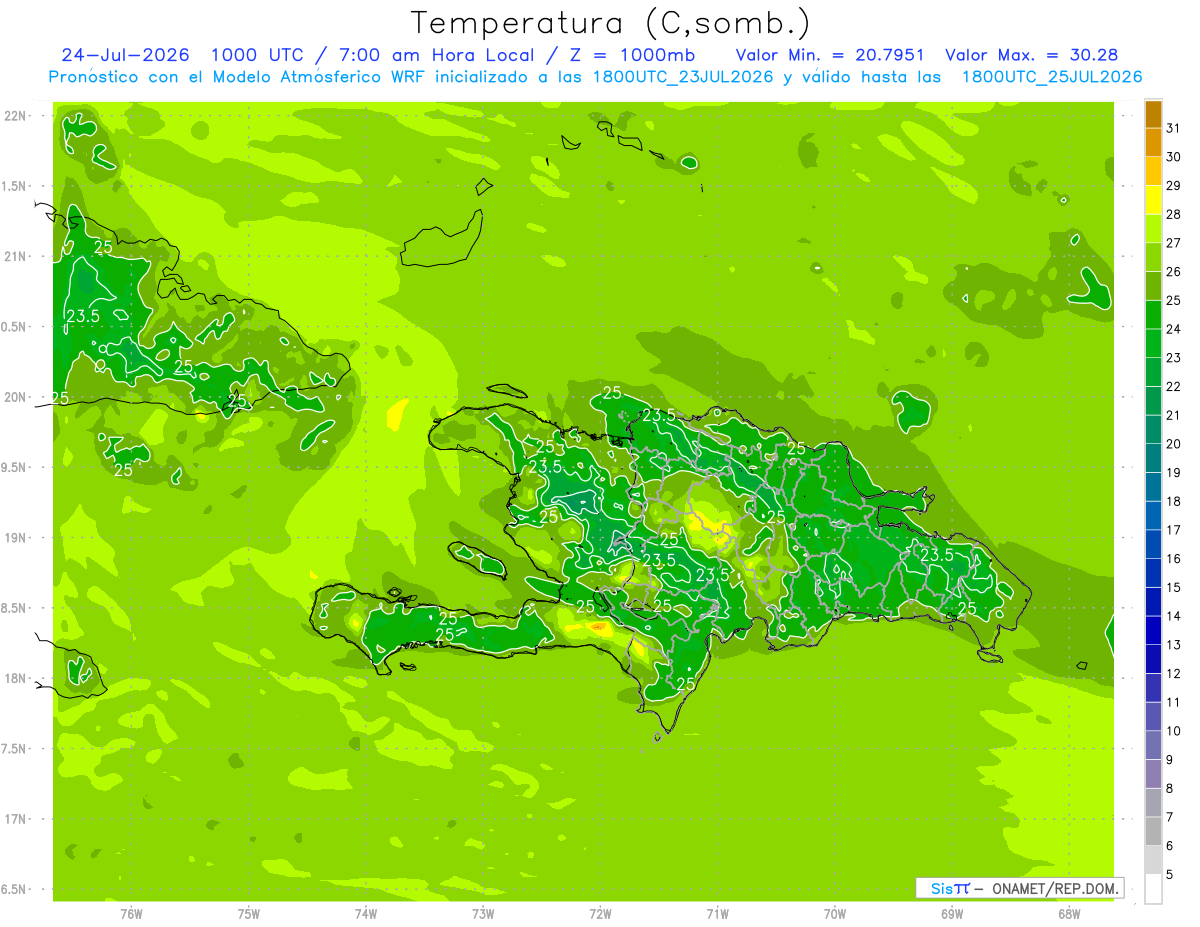Click the "68W" longitude axis label

pyautogui.click(x=1069, y=914)
